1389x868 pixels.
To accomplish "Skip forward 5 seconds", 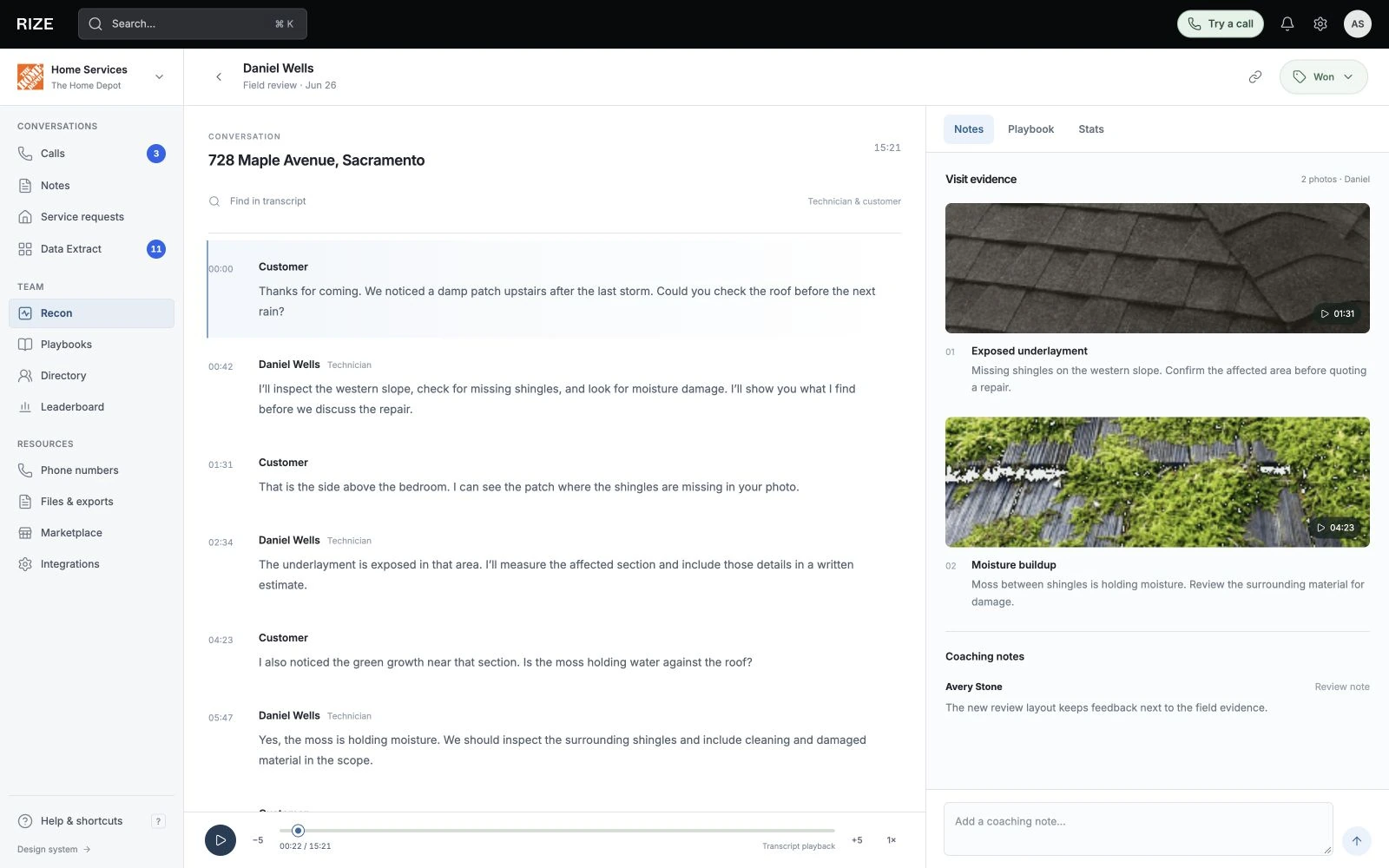I will [857, 840].
